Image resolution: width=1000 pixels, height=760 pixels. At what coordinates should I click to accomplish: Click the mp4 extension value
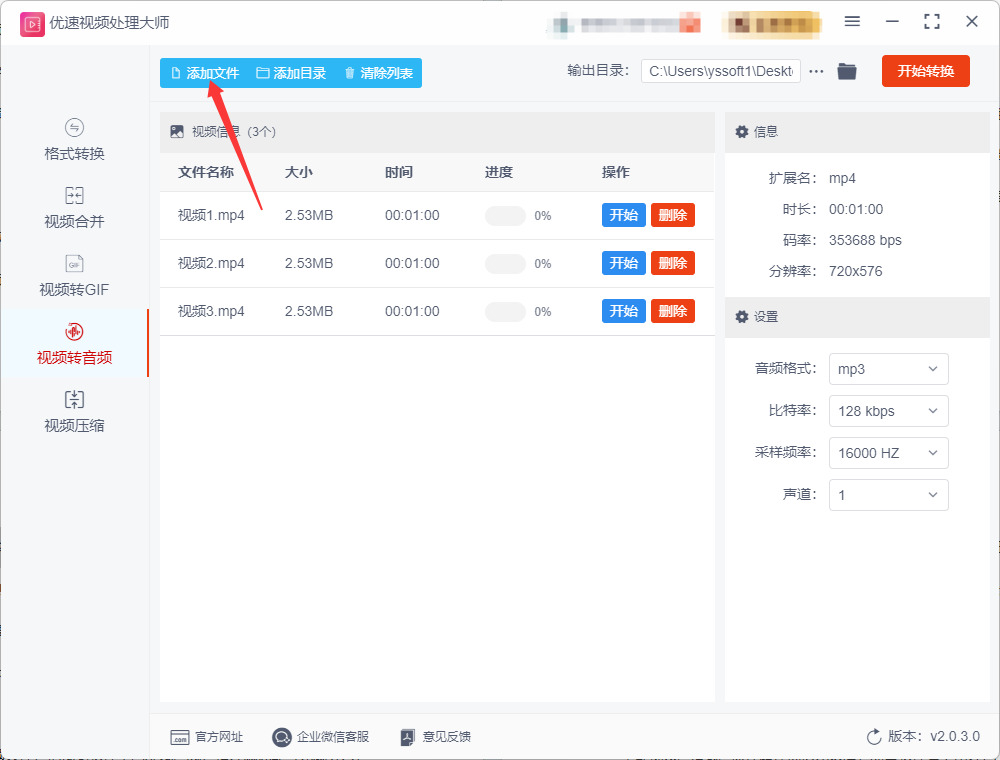pyautogui.click(x=842, y=179)
